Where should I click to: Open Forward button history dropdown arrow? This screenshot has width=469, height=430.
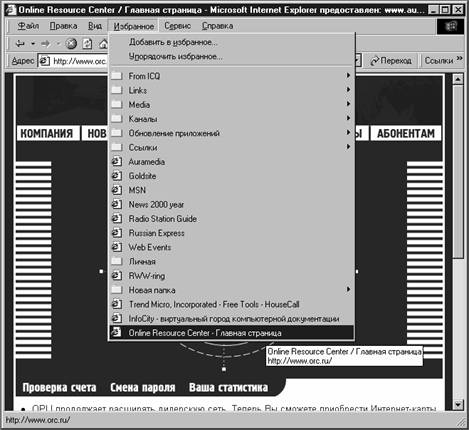pyautogui.click(x=58, y=44)
